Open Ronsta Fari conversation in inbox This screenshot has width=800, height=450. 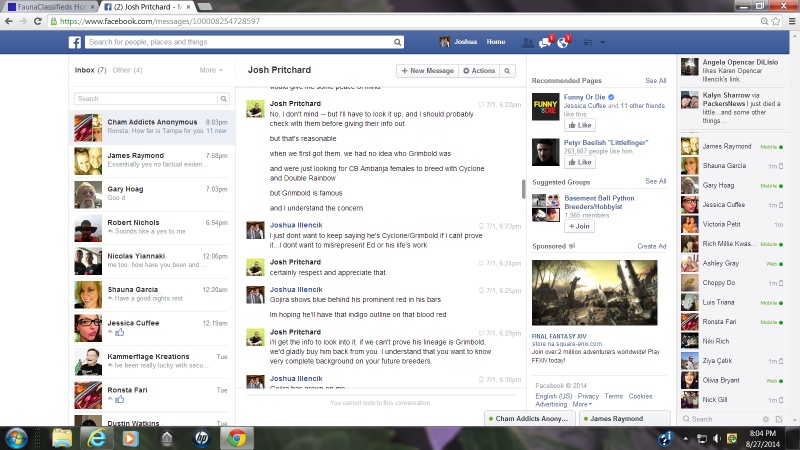152,395
